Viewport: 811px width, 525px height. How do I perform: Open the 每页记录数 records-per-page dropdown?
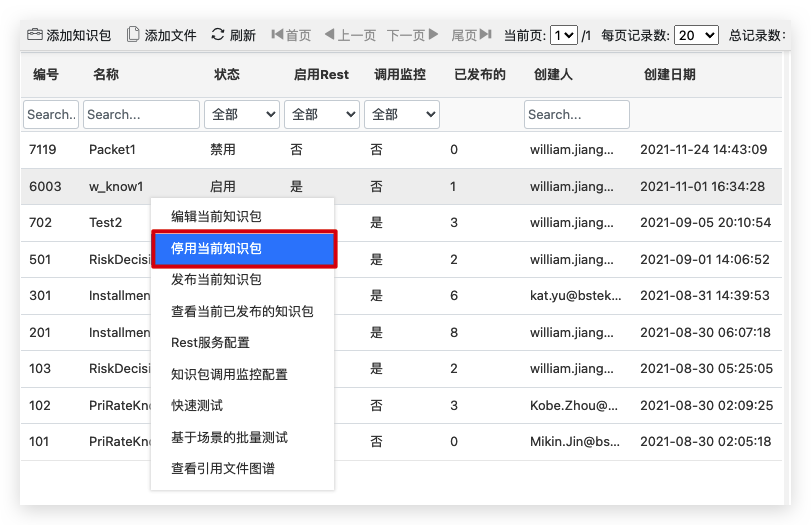(x=696, y=35)
